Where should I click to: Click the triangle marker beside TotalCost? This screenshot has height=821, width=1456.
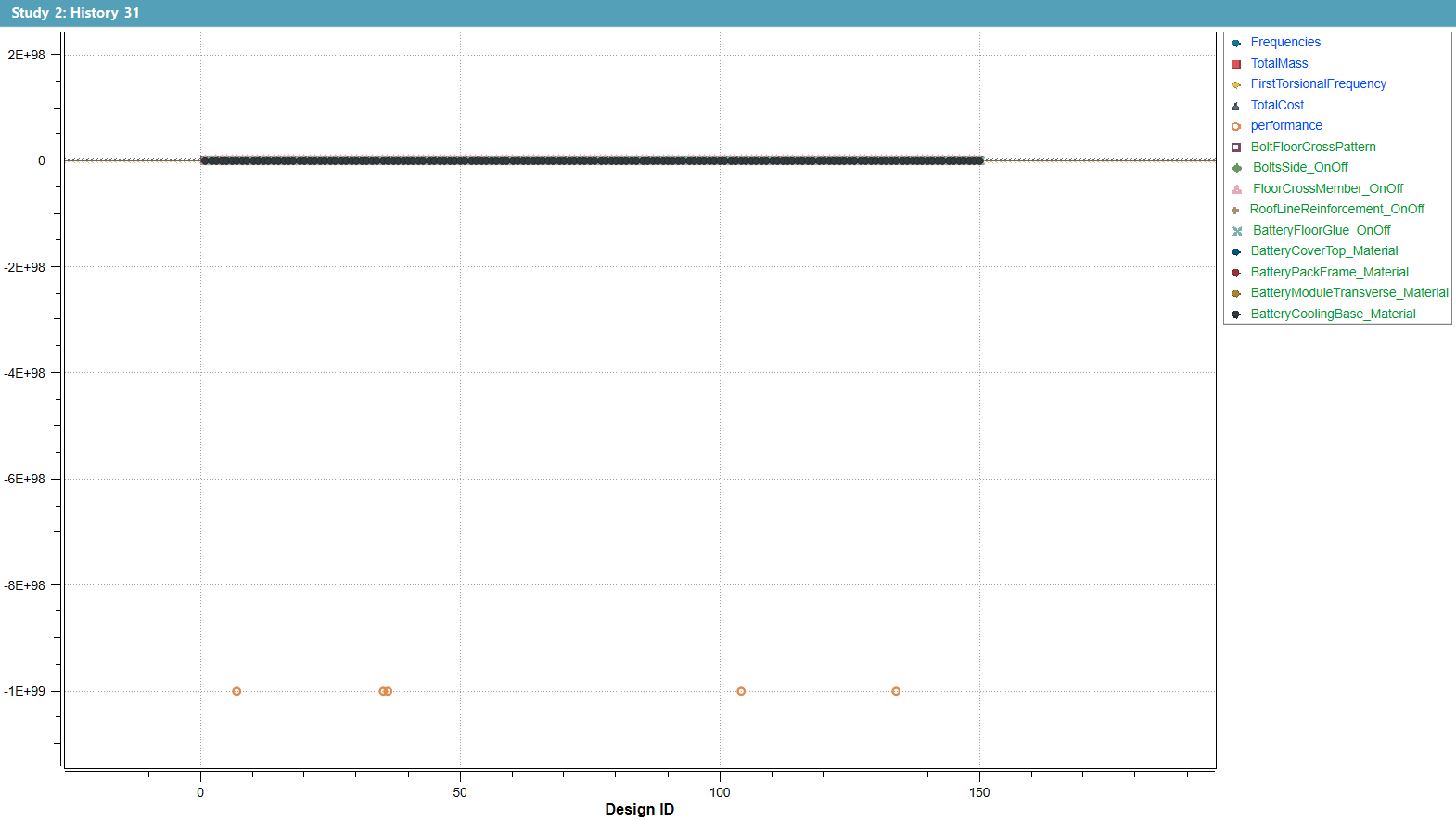[x=1236, y=106]
